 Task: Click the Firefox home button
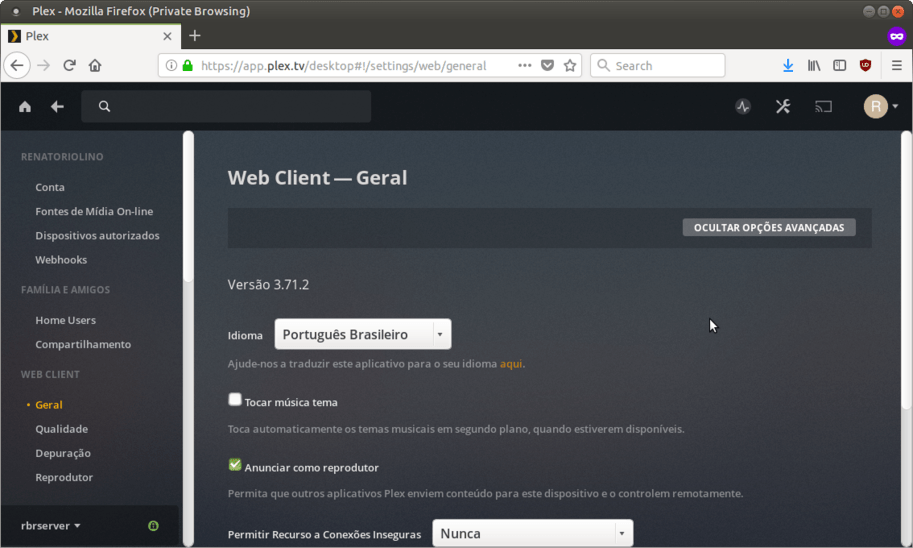tap(95, 65)
